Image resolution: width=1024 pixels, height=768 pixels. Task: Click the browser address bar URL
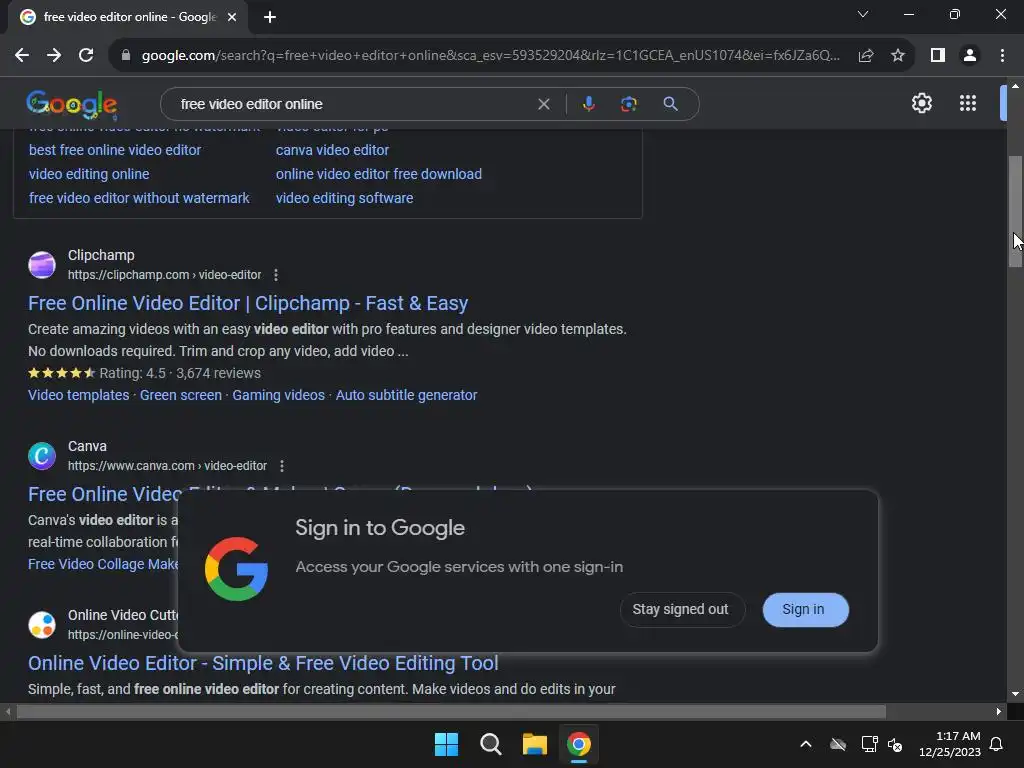pos(490,56)
